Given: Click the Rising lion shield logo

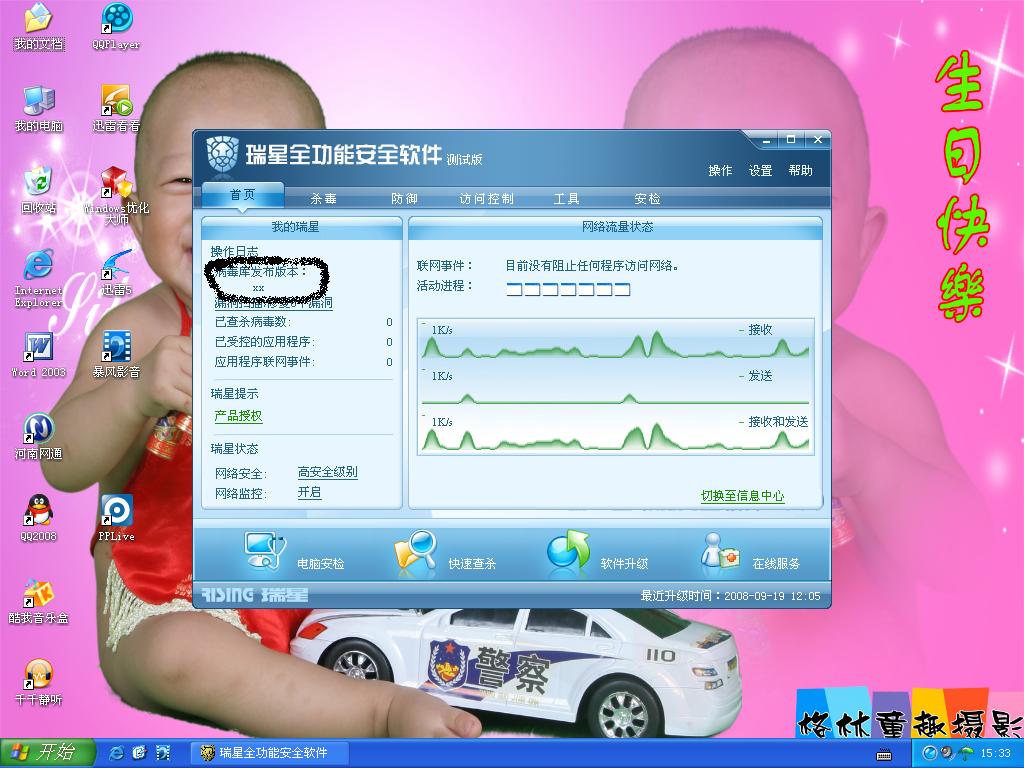Looking at the screenshot, I should [222, 154].
